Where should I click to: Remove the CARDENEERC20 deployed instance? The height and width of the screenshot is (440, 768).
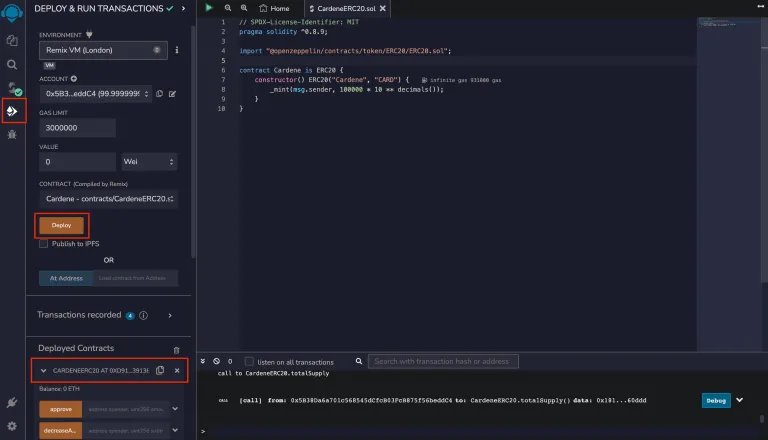click(x=177, y=370)
